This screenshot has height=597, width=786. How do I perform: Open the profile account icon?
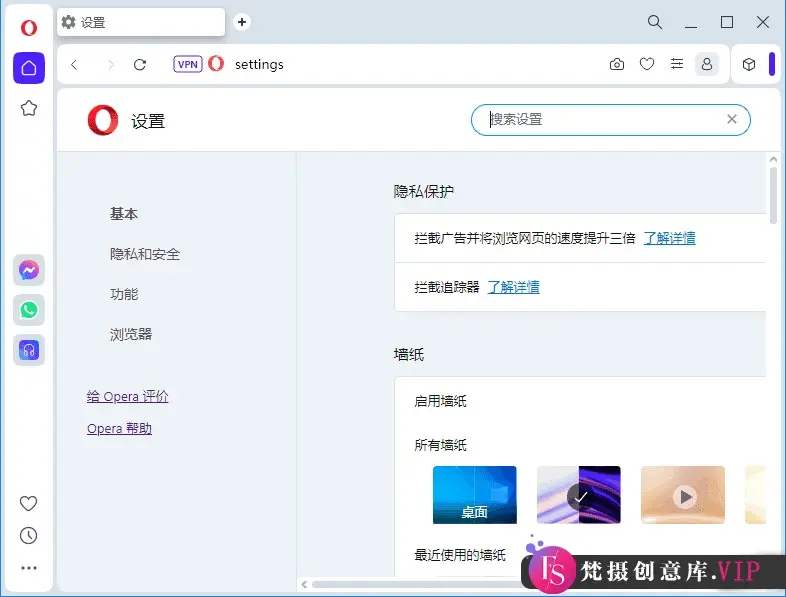(707, 64)
